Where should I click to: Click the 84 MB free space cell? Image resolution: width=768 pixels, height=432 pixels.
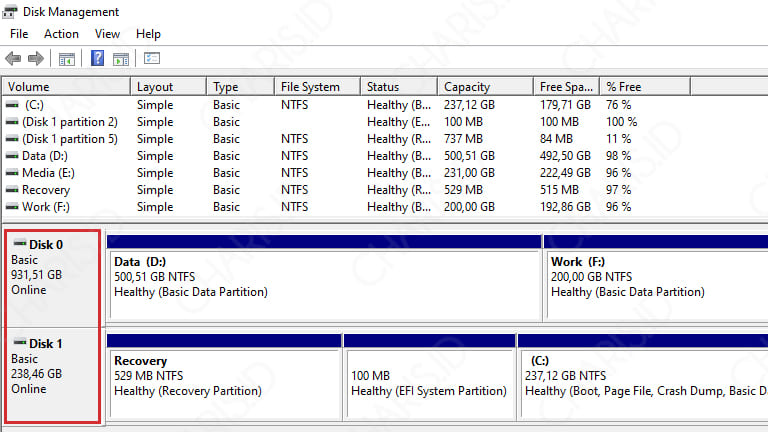[x=556, y=139]
